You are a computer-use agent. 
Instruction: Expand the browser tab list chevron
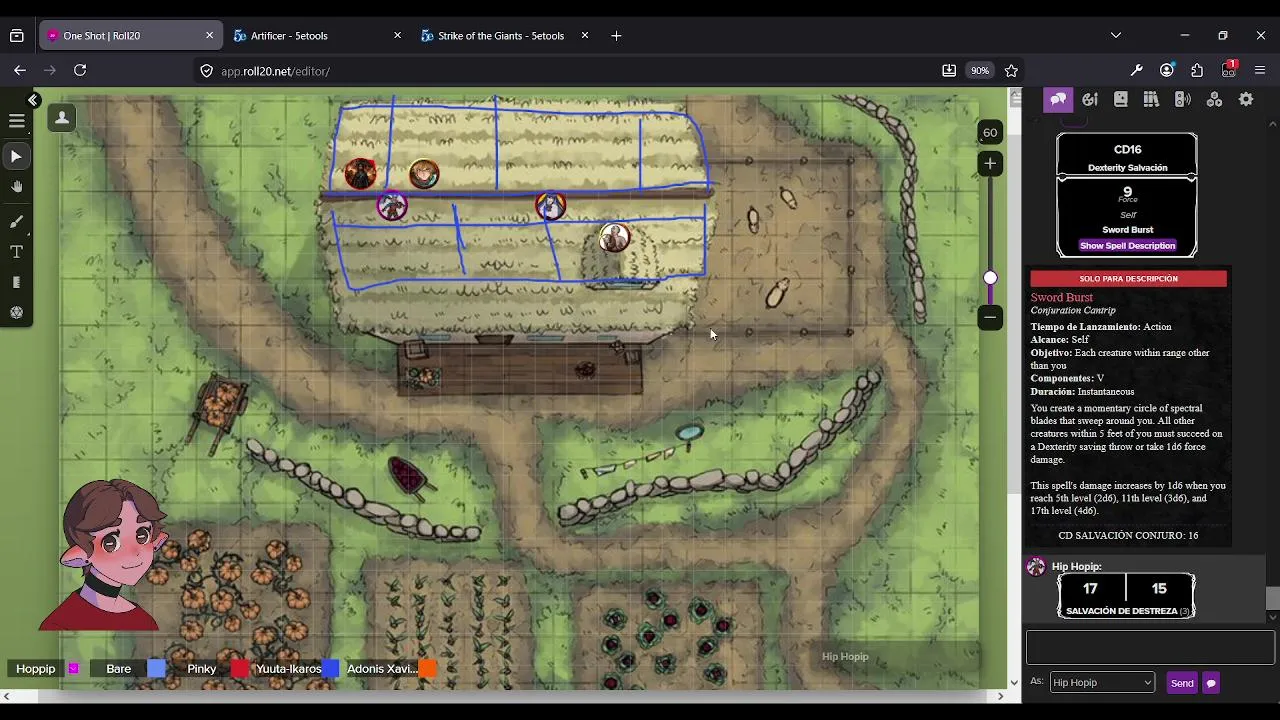(1116, 35)
